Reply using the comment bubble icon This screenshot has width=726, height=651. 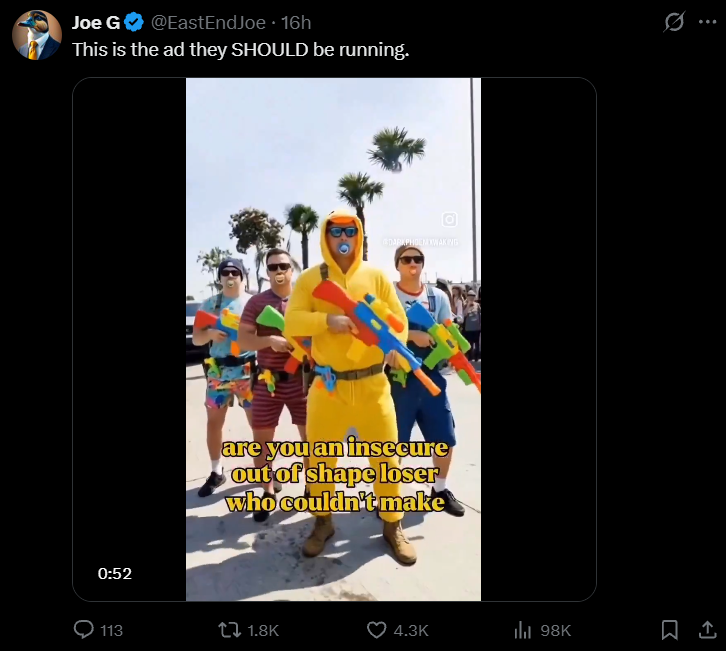coord(84,630)
